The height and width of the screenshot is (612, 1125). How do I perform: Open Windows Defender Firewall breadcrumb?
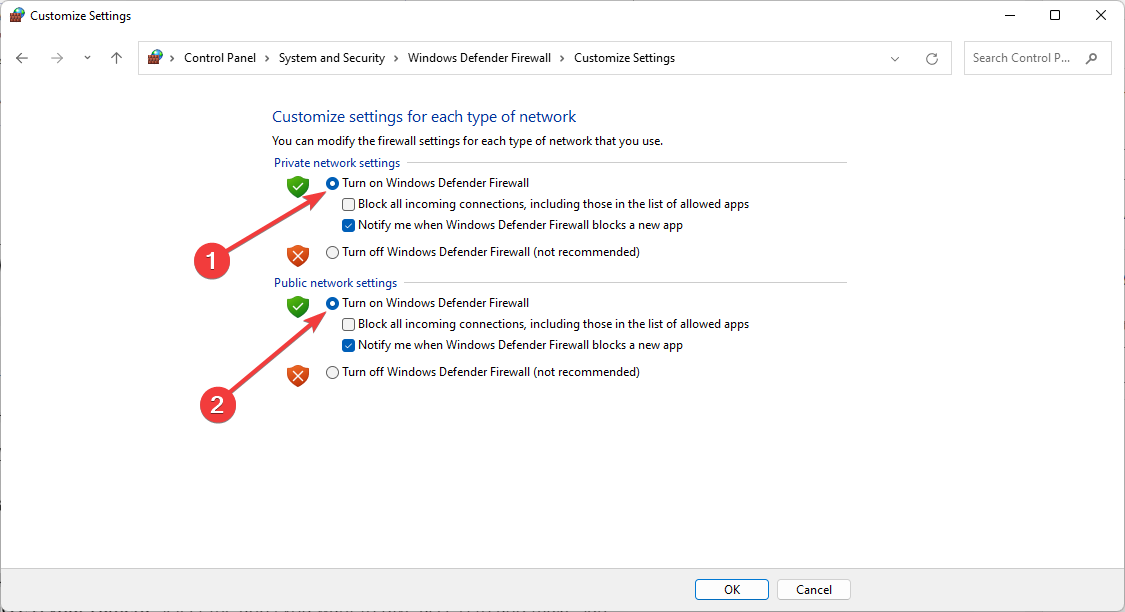point(479,58)
